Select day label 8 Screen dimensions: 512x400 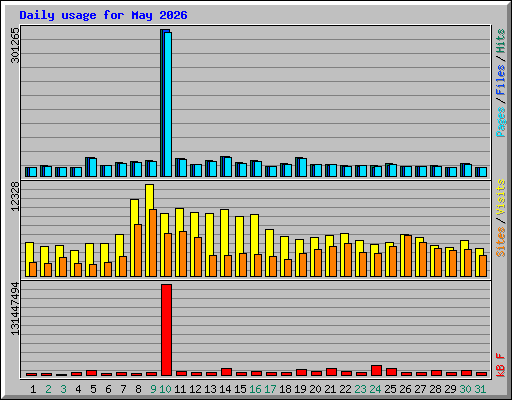[138, 389]
